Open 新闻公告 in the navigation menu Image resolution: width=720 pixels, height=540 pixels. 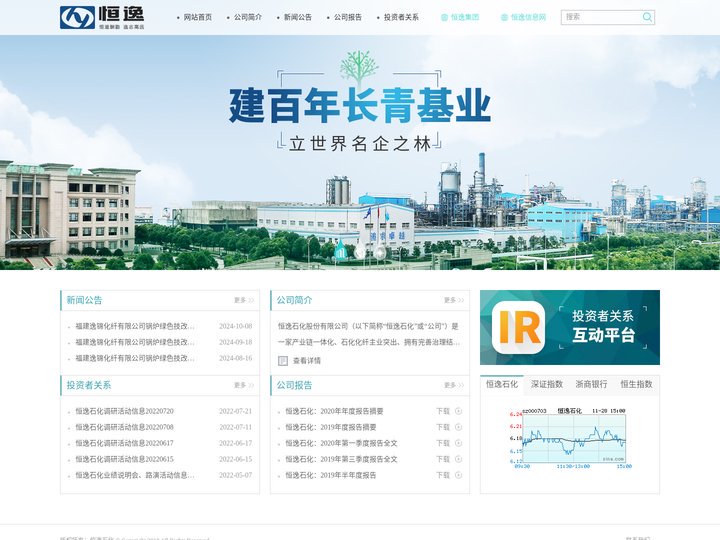point(298,17)
